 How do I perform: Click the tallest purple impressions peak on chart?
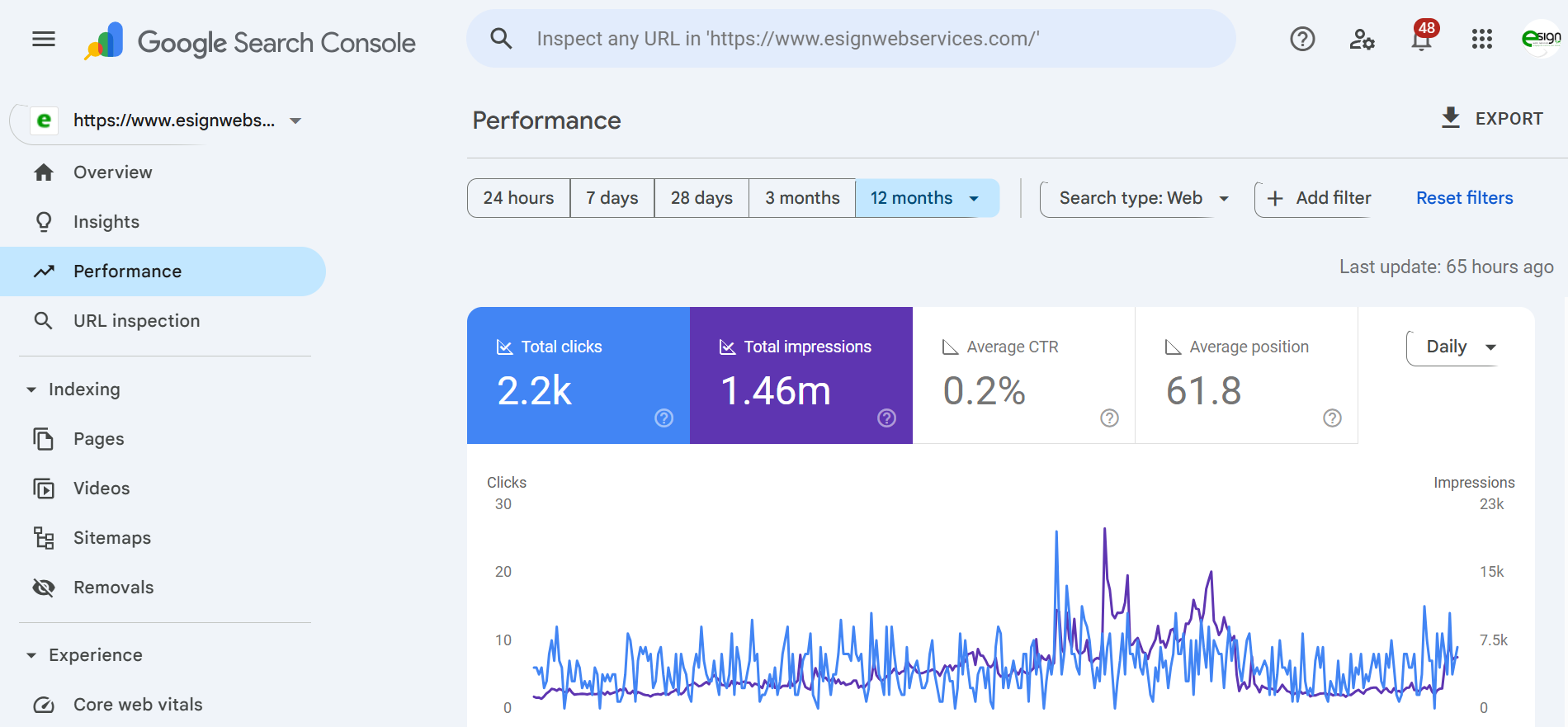coord(1105,531)
